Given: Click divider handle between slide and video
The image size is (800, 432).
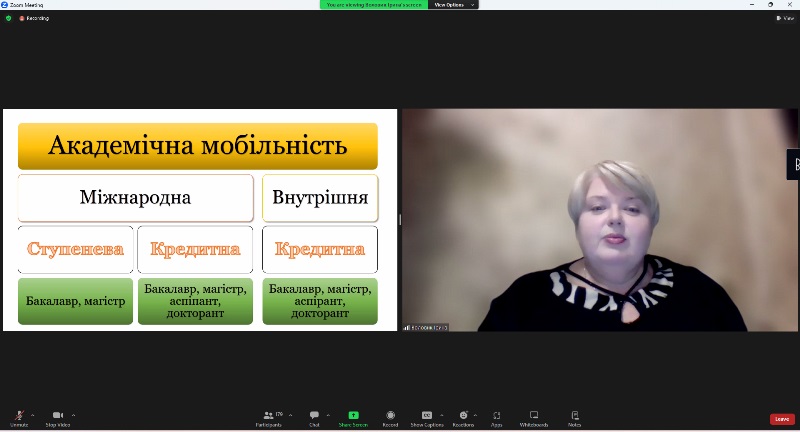Looking at the screenshot, I should coord(399,220).
